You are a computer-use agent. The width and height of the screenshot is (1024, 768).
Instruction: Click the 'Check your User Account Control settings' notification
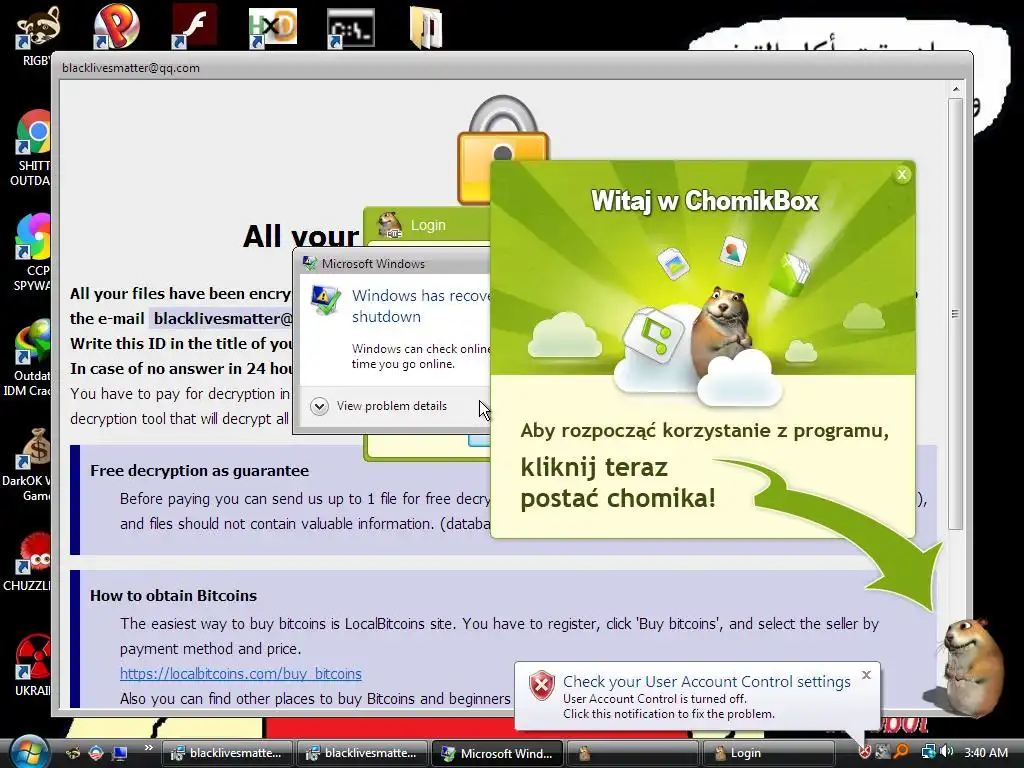click(x=707, y=682)
